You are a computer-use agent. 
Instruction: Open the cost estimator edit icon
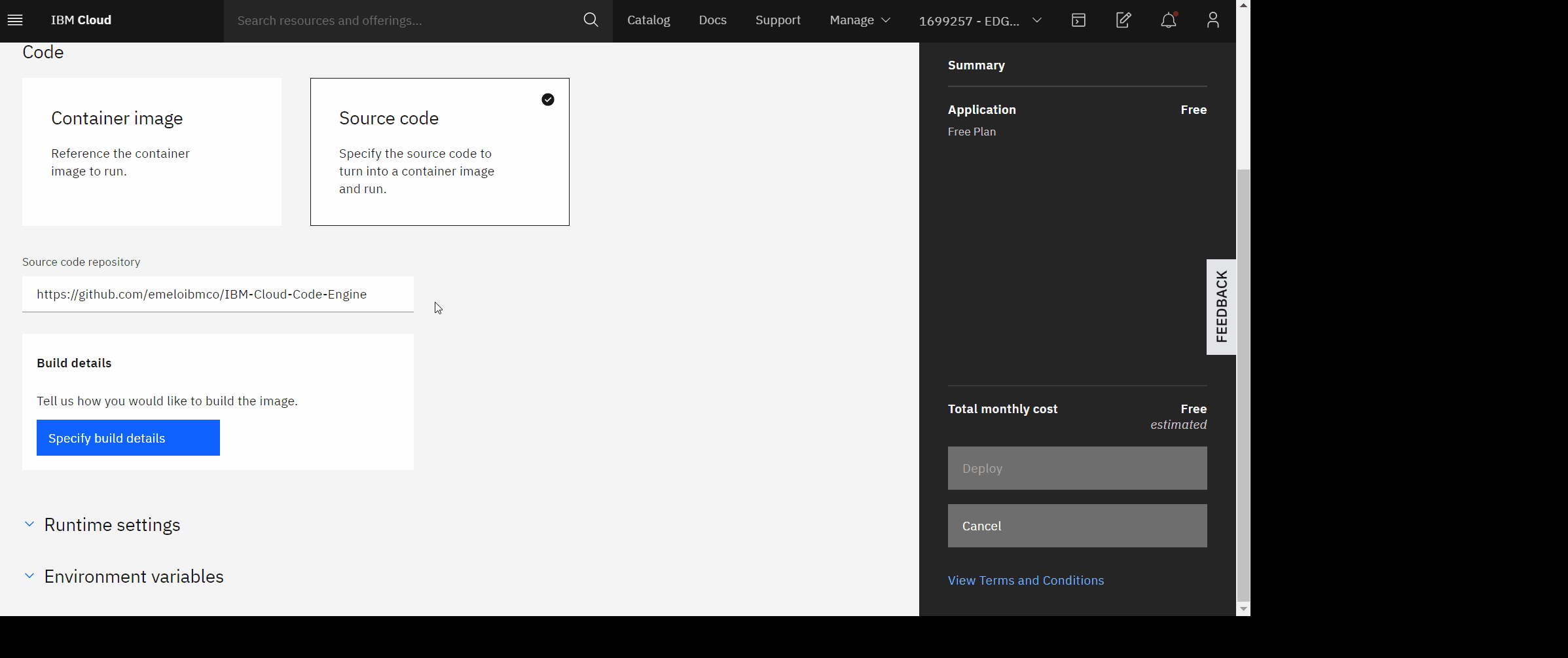[x=1123, y=20]
